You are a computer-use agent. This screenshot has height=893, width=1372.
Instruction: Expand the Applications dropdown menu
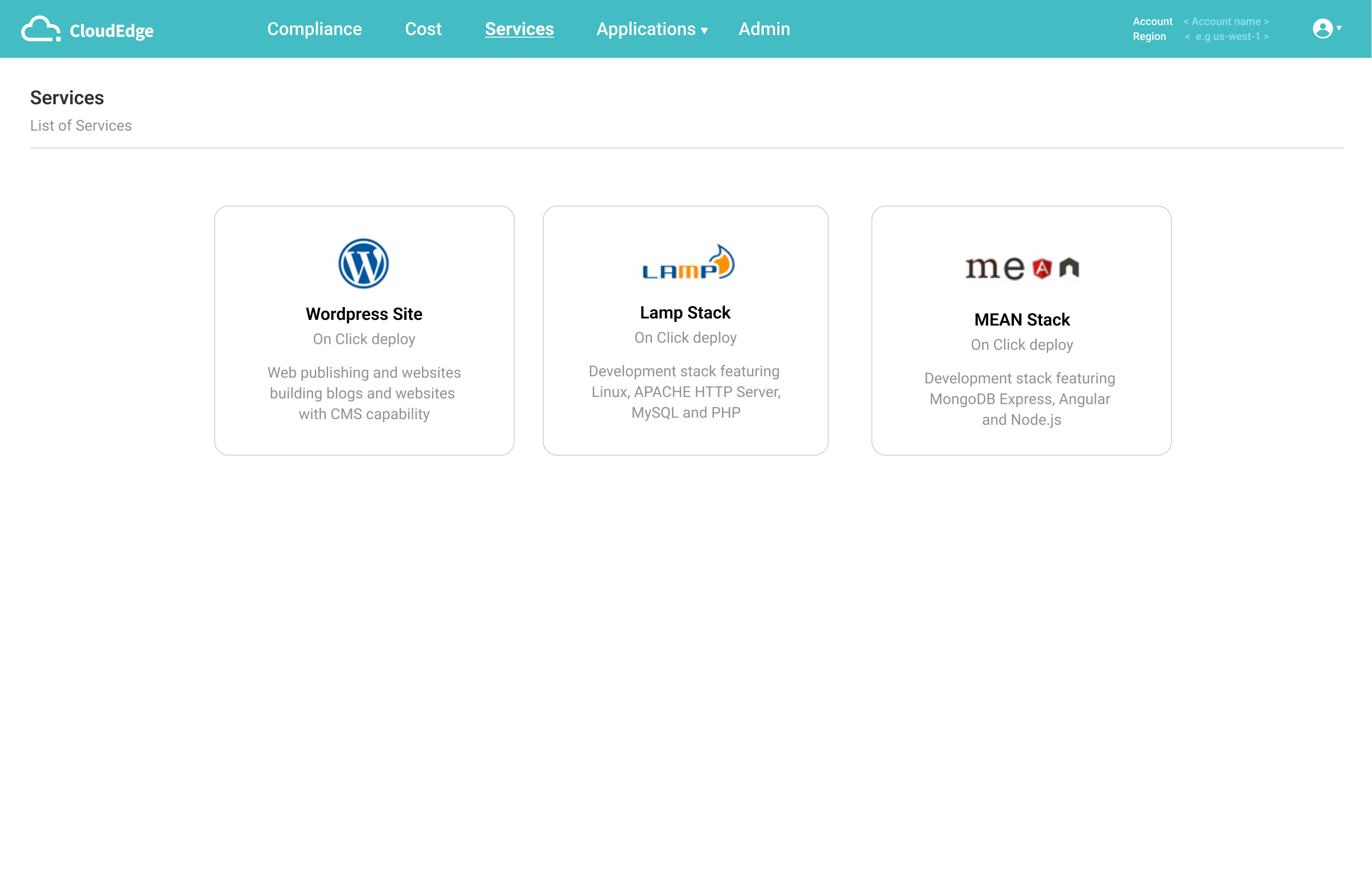652,29
